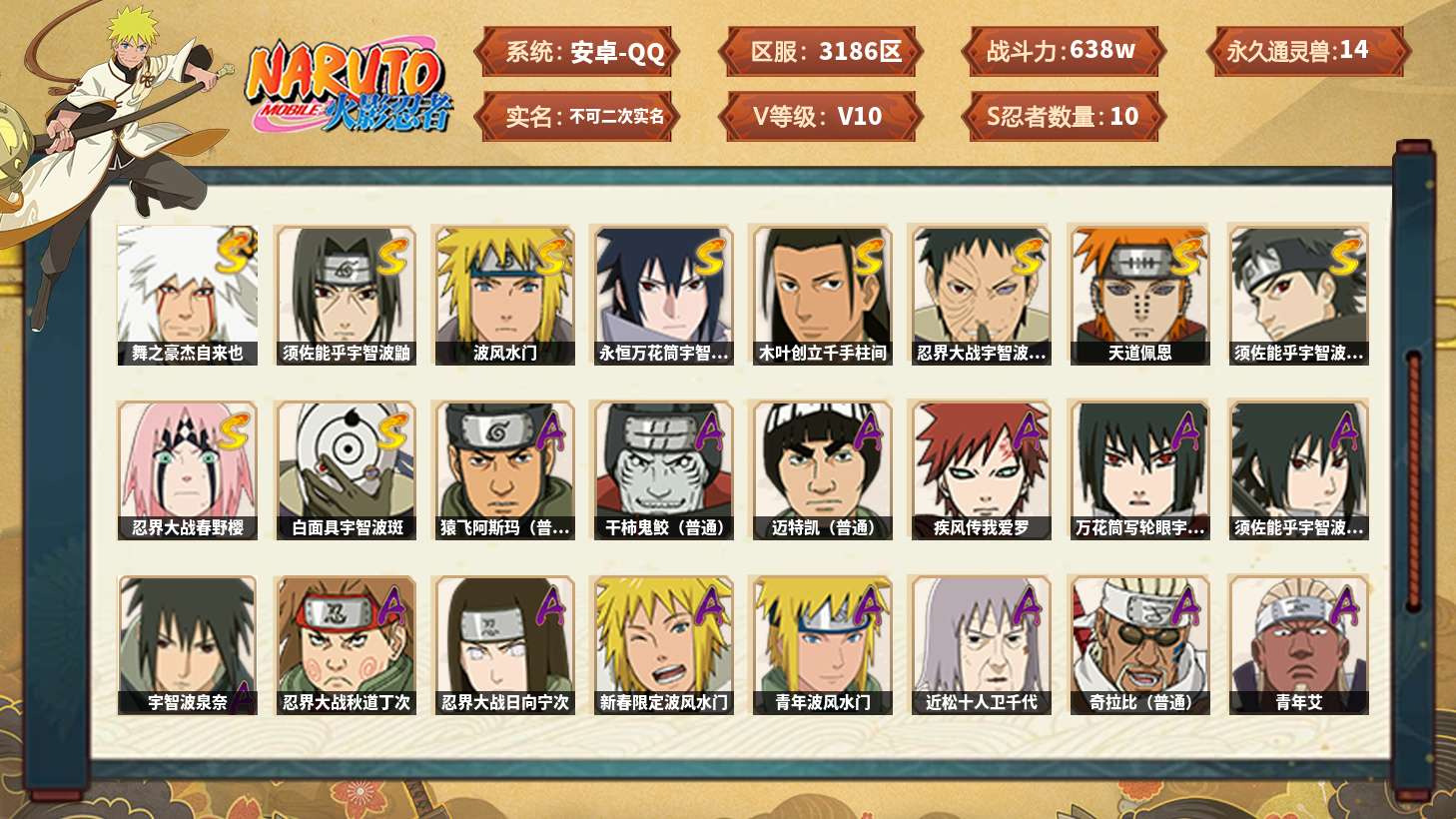Select the 舞之豪杰自来也 ninja portrait

pyautogui.click(x=187, y=295)
